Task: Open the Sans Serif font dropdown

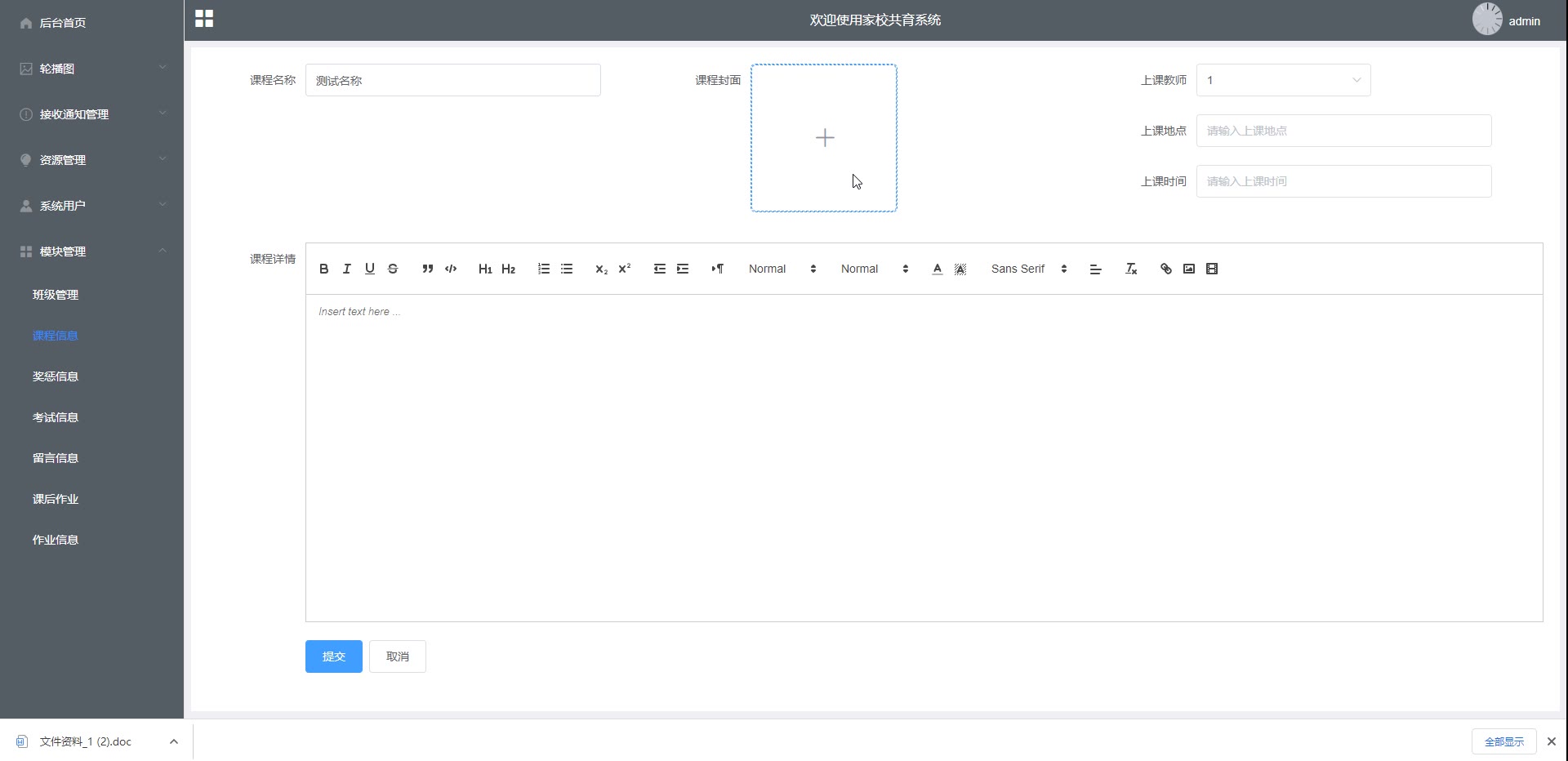Action: pyautogui.click(x=1029, y=269)
